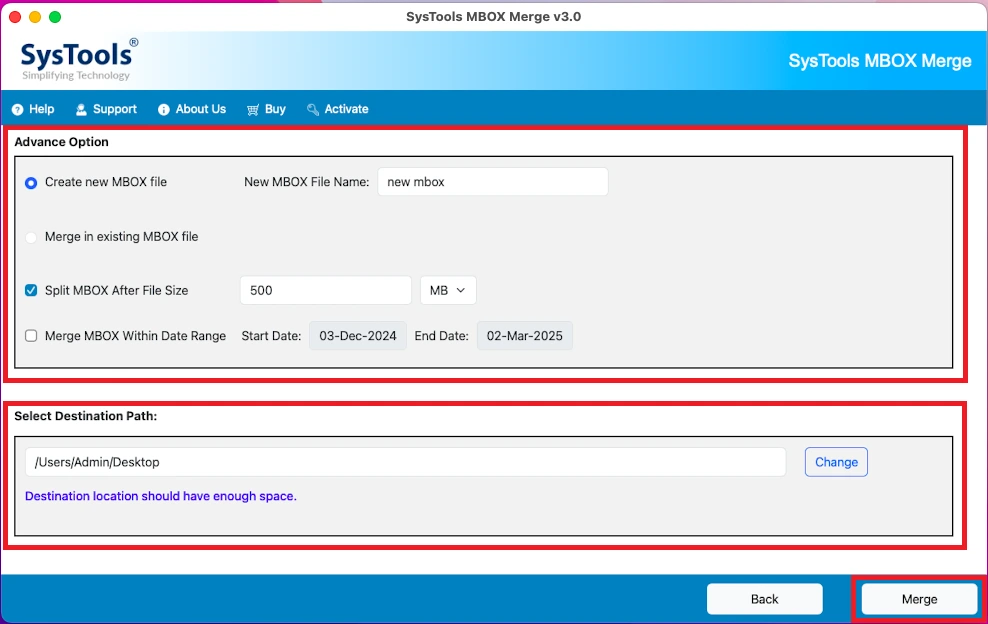The height and width of the screenshot is (624, 988).
Task: Click the Support person icon
Action: (x=81, y=110)
